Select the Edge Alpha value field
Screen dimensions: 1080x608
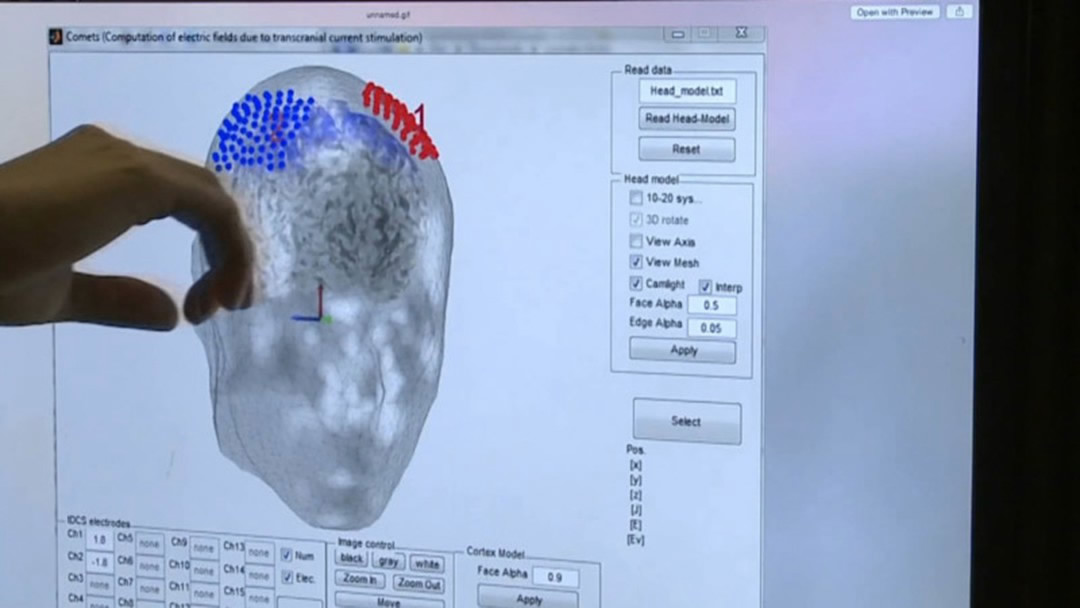pyautogui.click(x=712, y=327)
